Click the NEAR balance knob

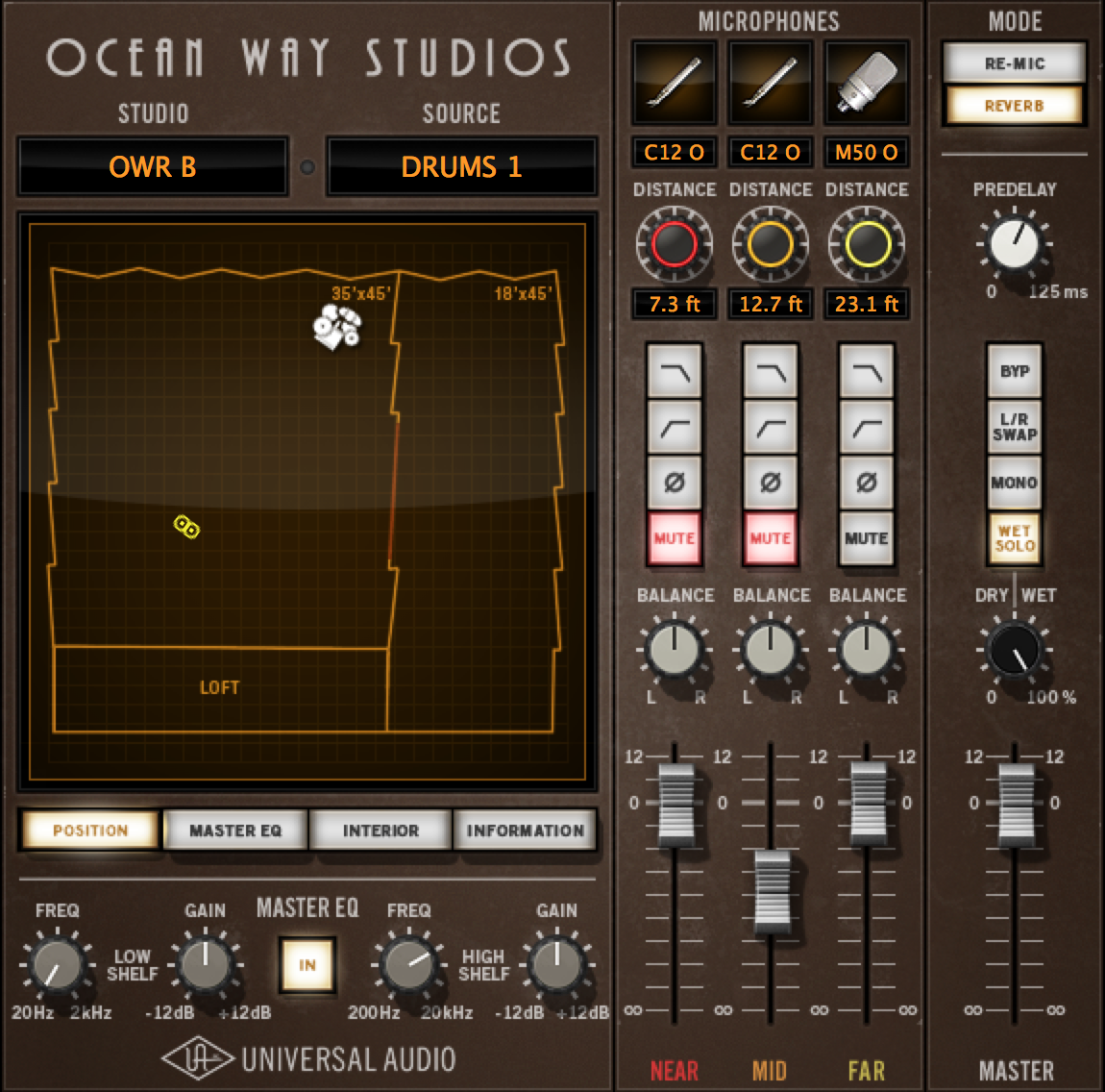675,650
